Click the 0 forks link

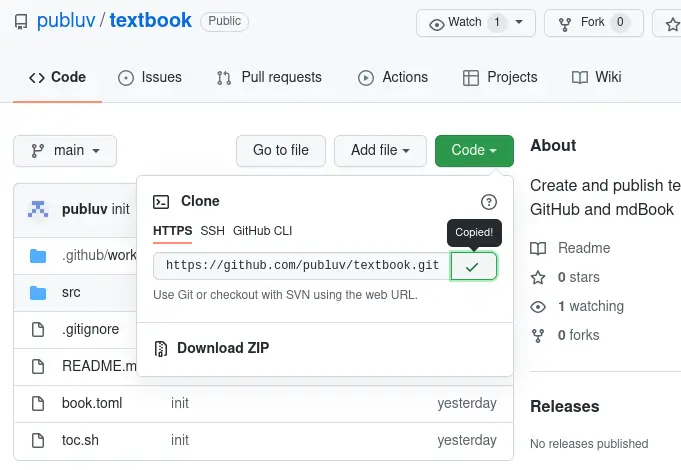tap(579, 335)
